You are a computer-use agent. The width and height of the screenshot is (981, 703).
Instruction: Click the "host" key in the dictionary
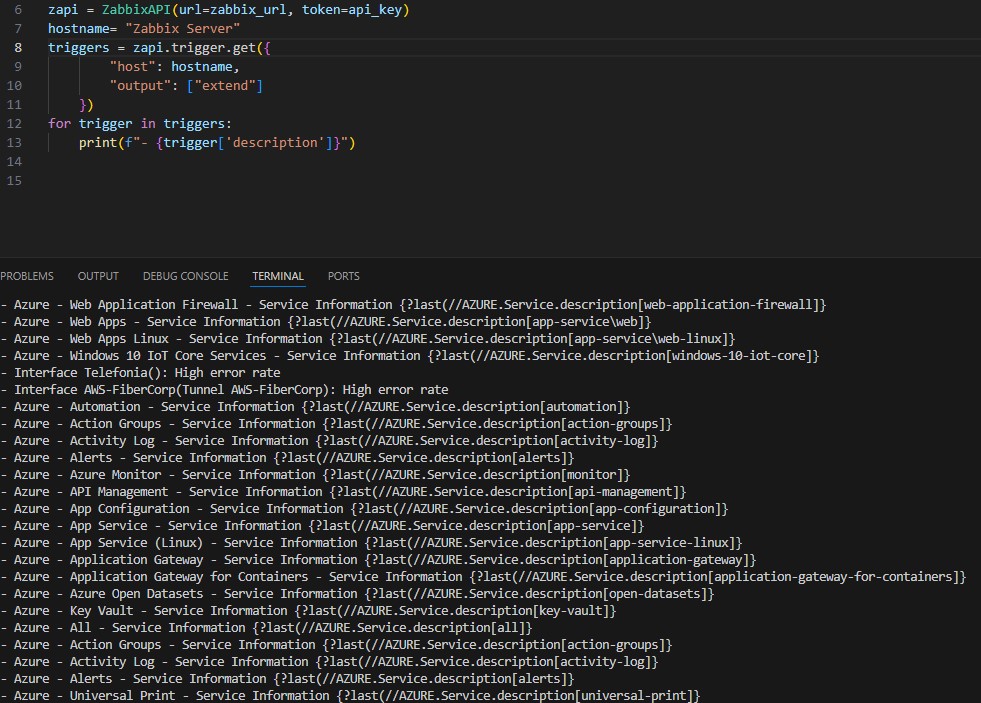pos(133,67)
